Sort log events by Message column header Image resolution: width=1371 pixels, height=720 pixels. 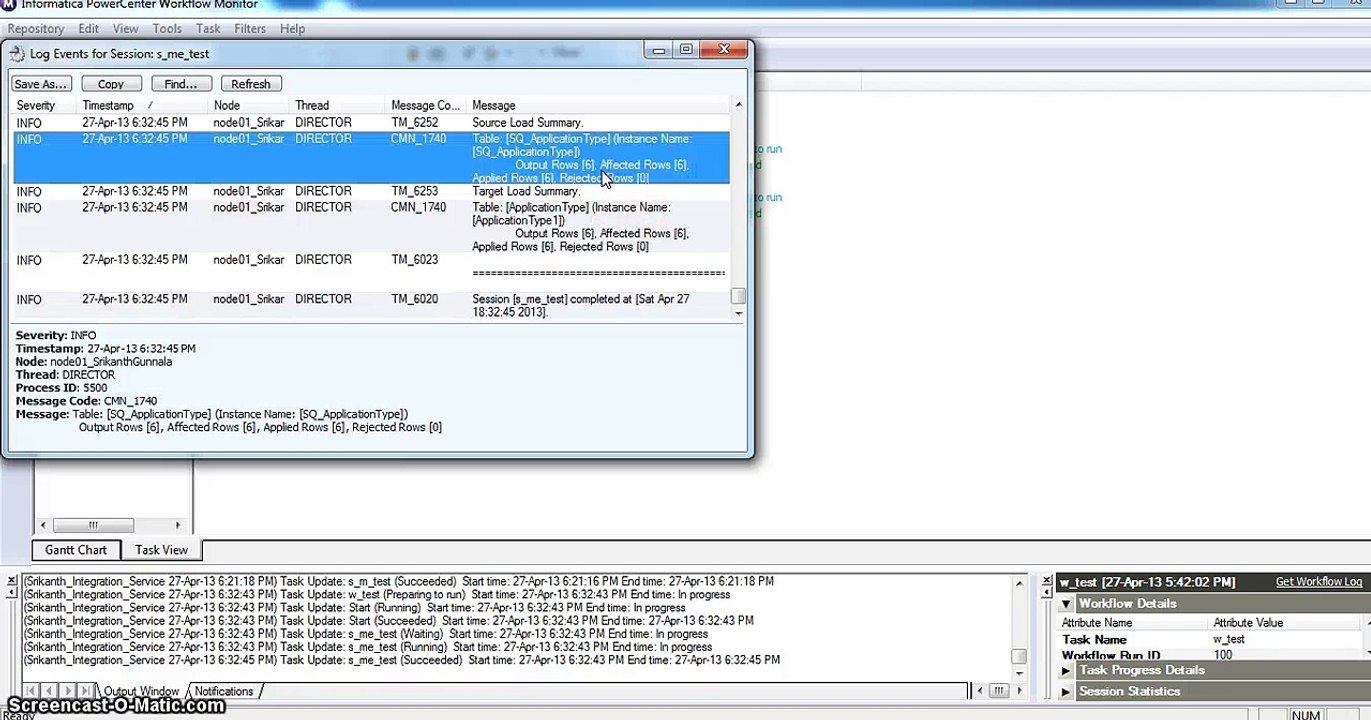point(599,105)
